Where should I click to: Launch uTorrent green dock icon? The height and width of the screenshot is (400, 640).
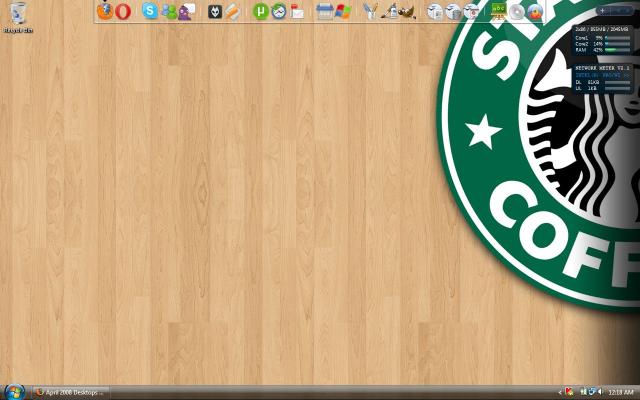click(x=260, y=11)
